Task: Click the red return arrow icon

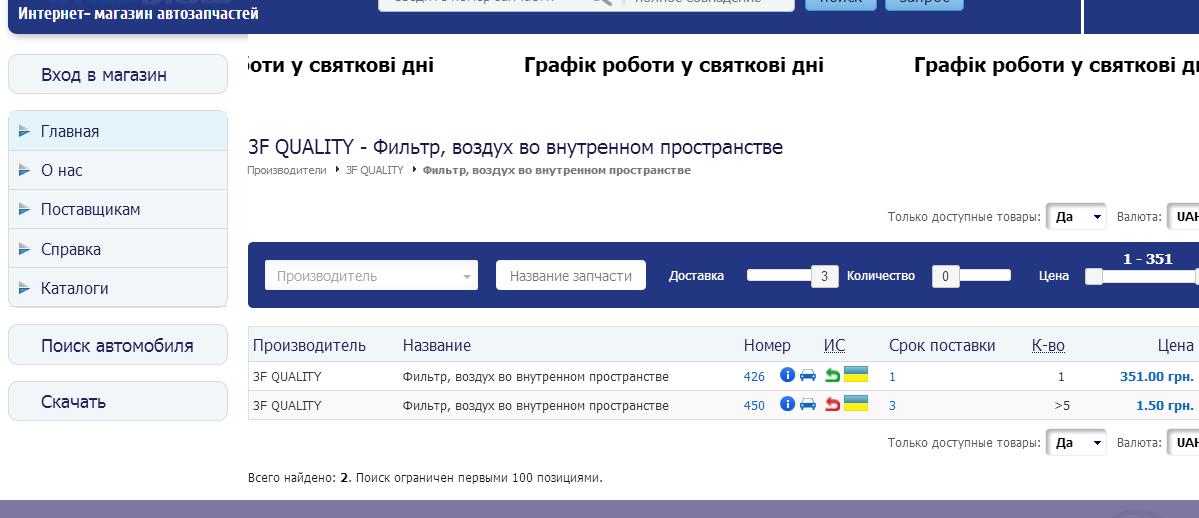Action: click(832, 404)
